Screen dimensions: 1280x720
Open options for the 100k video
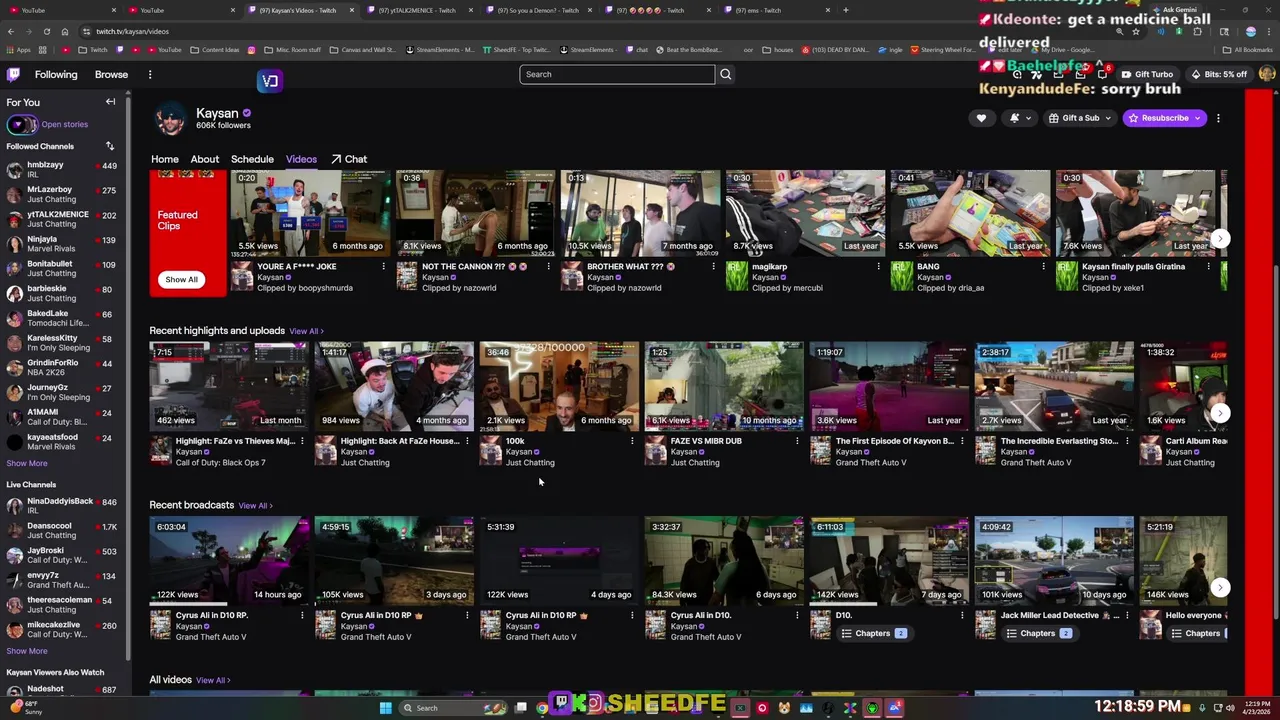pos(632,441)
